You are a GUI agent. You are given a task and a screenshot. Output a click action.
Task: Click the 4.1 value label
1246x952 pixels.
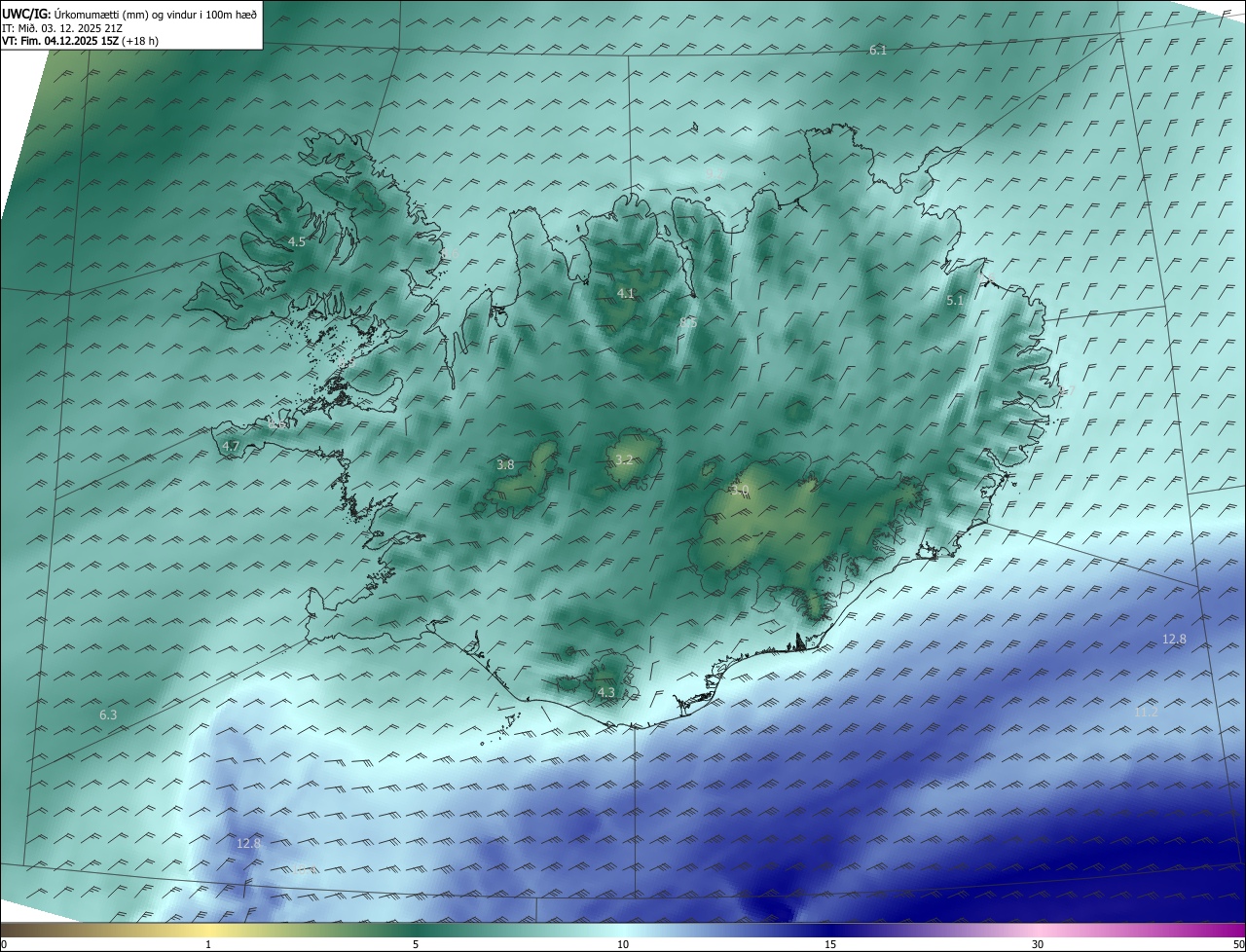626,293
